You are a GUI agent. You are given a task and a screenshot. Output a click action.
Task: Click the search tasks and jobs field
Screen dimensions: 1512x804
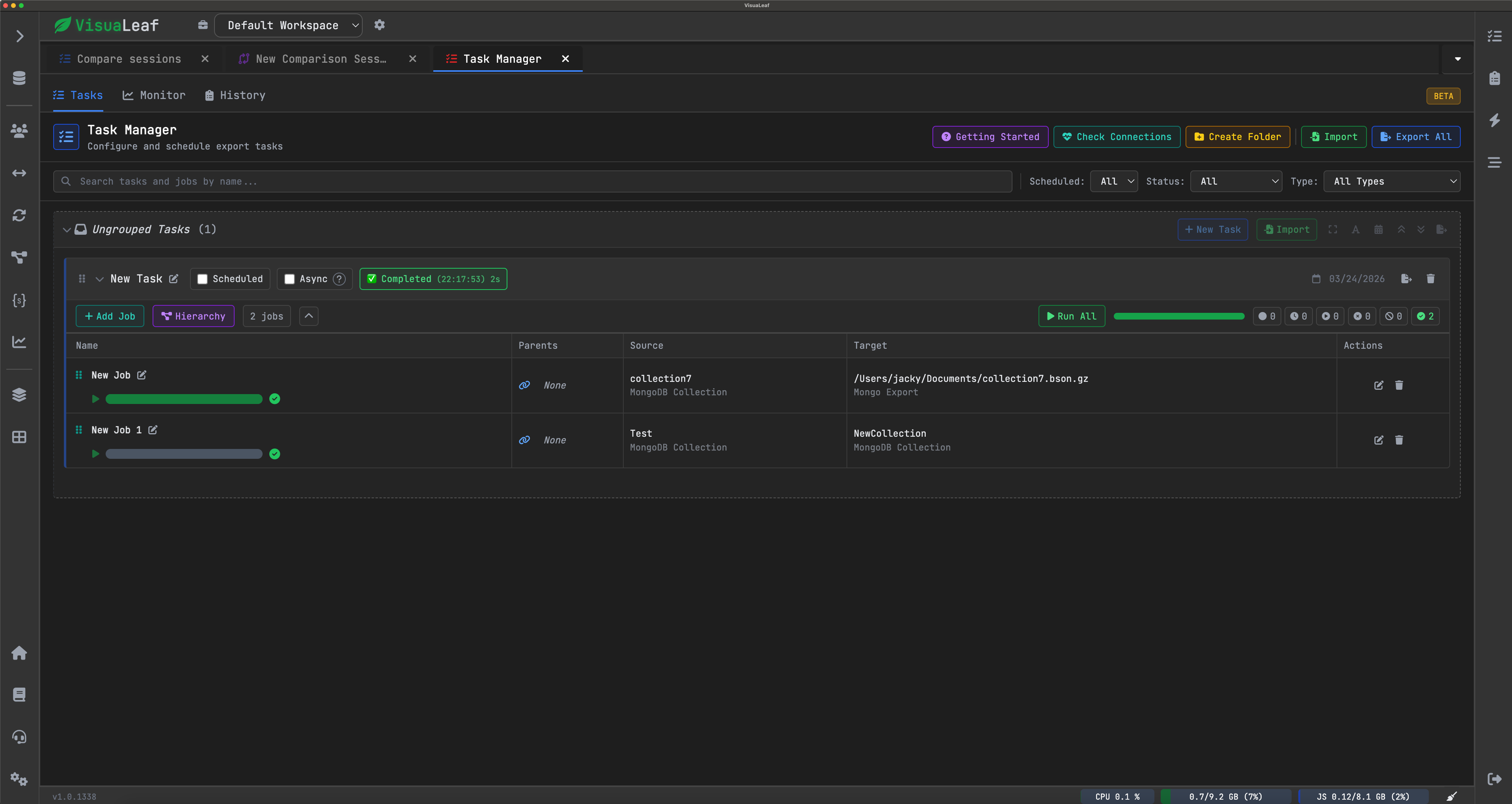point(528,181)
